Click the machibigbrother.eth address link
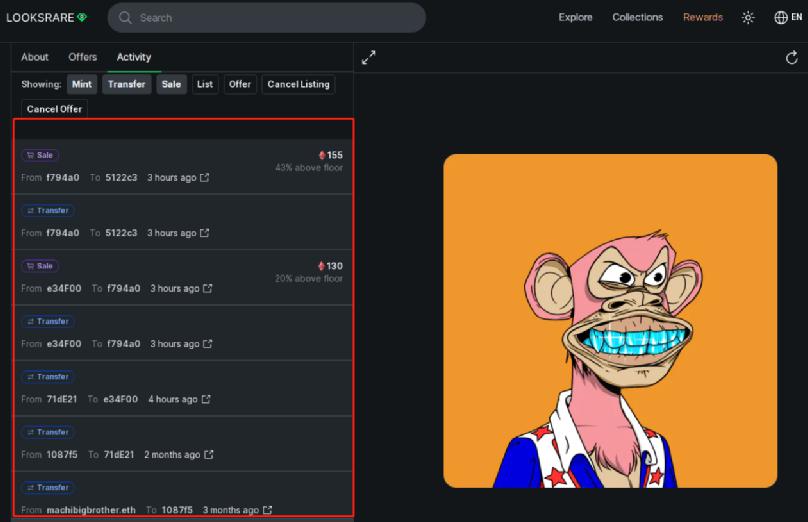This screenshot has width=808, height=522. [x=91, y=510]
